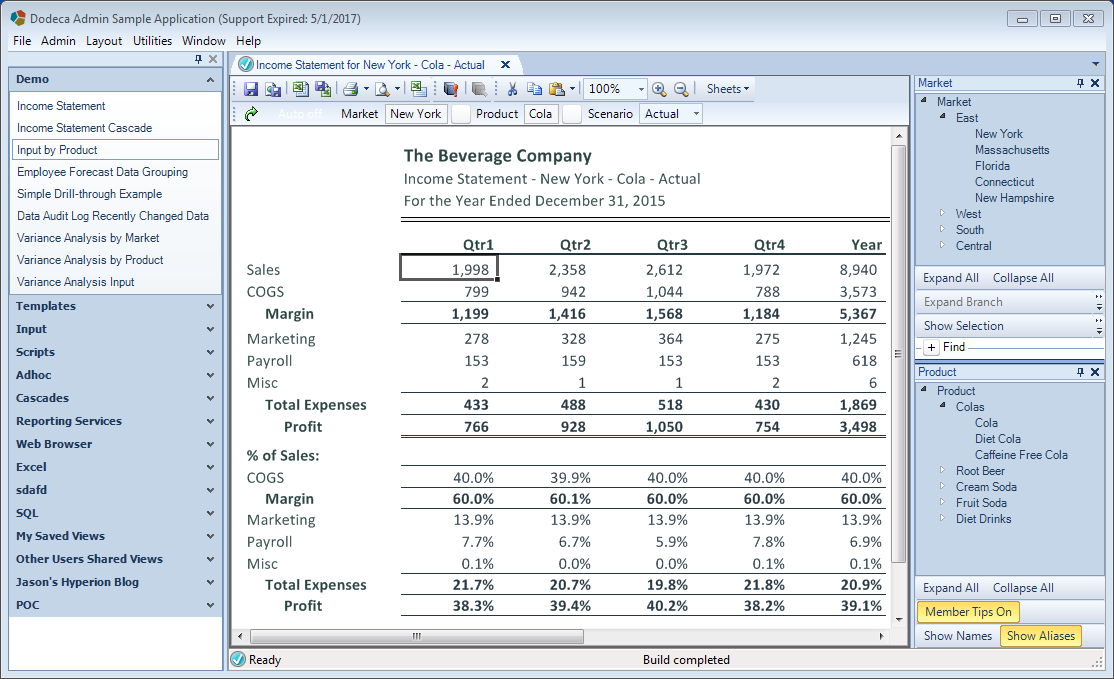Expand the Root Beer product branch
1114x679 pixels.
(x=942, y=470)
